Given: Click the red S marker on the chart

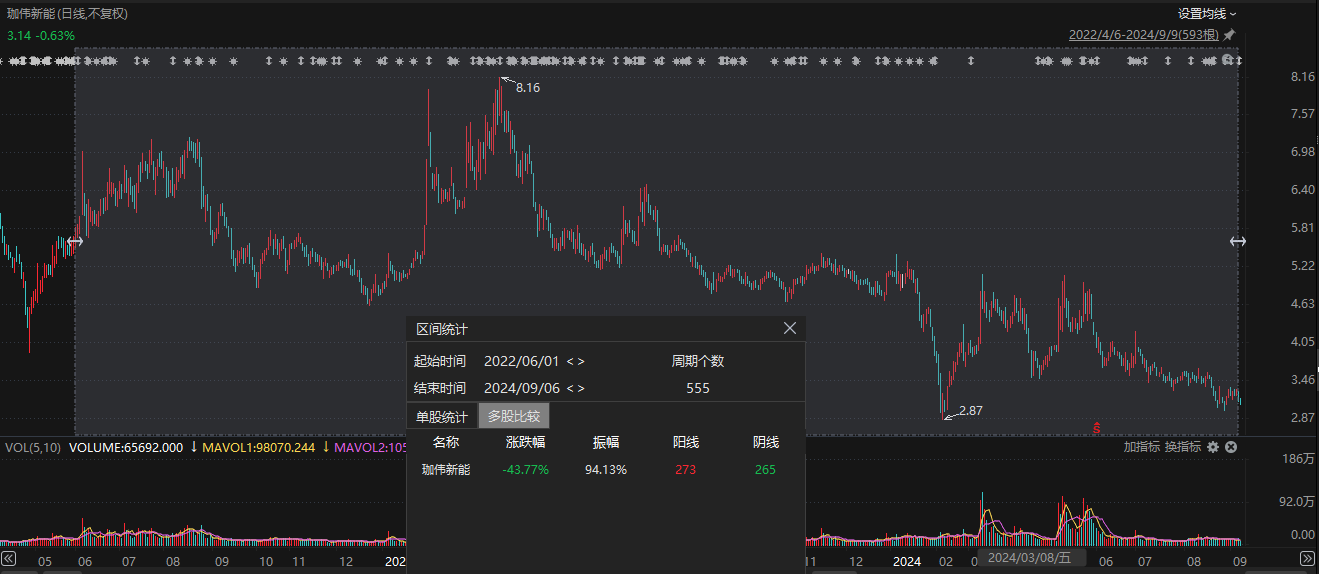Looking at the screenshot, I should (x=1097, y=428).
